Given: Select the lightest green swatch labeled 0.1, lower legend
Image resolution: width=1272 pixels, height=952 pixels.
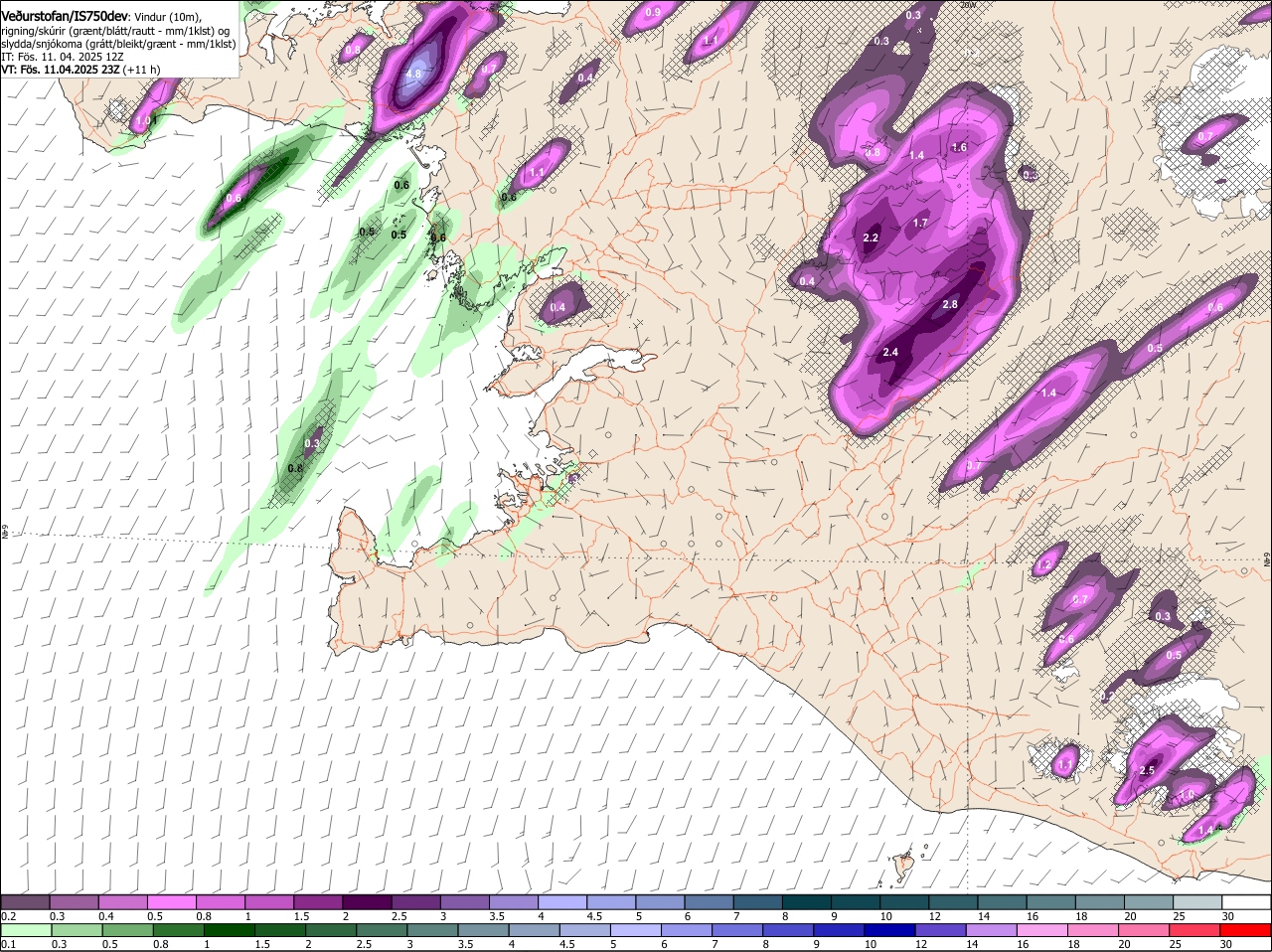Looking at the screenshot, I should coord(26,930).
